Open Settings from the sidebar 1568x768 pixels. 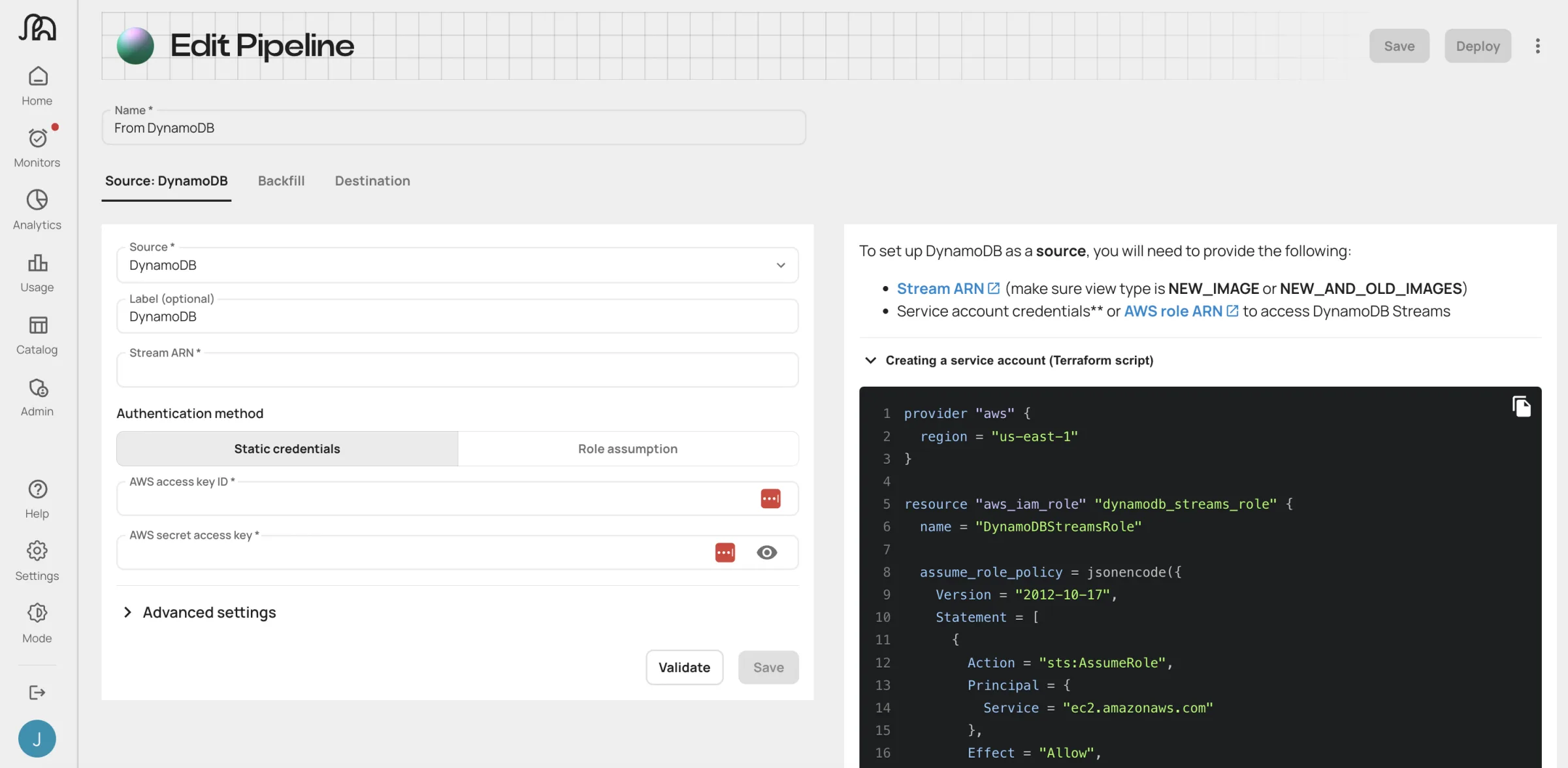37,562
